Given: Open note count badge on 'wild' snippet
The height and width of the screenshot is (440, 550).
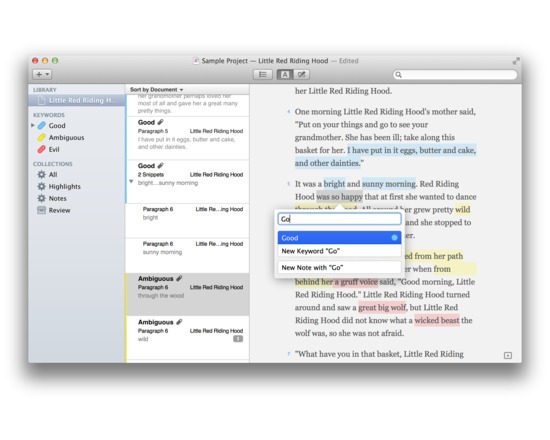Looking at the screenshot, I should click(238, 339).
